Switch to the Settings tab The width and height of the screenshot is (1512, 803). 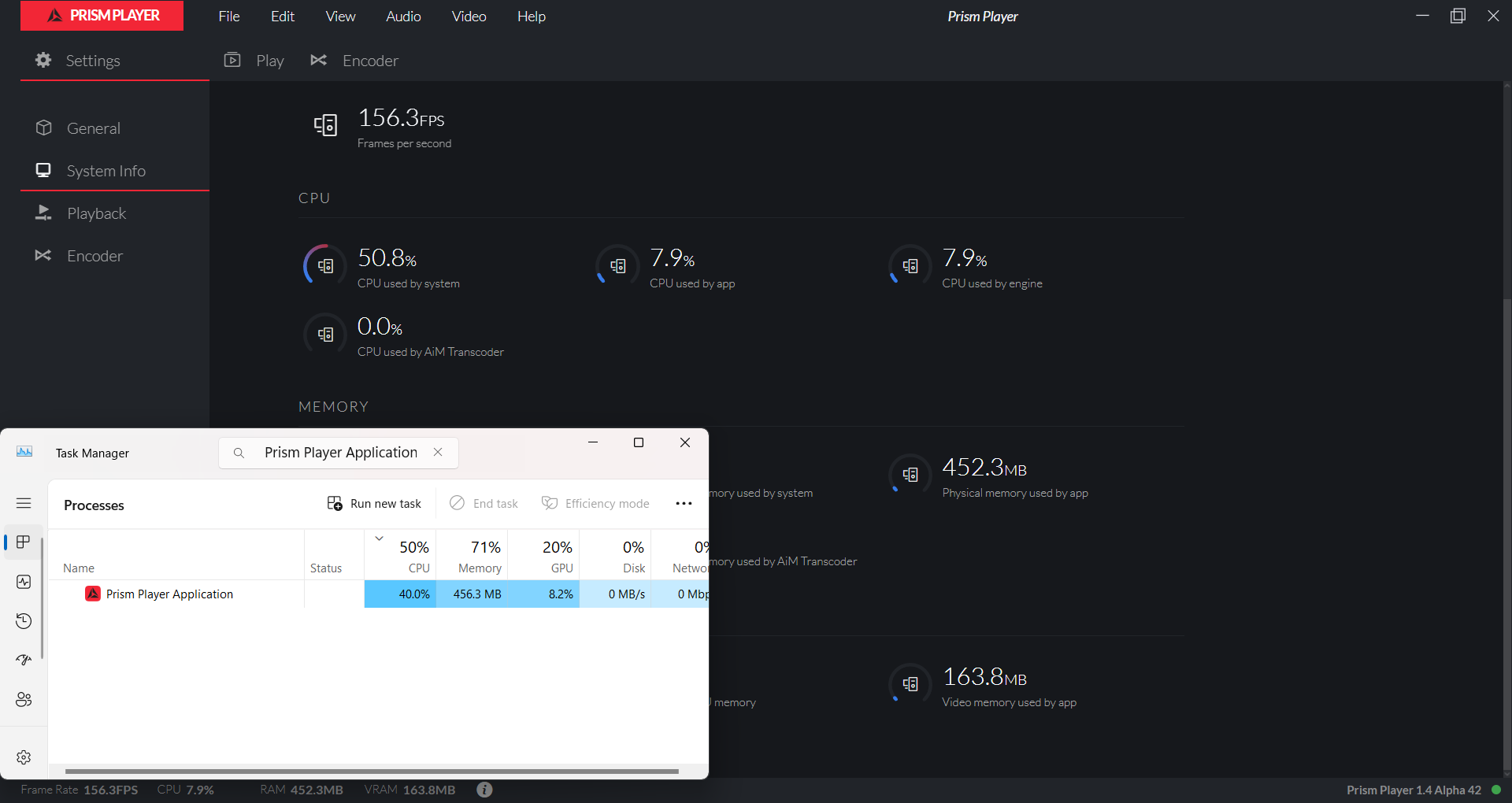[x=115, y=61]
